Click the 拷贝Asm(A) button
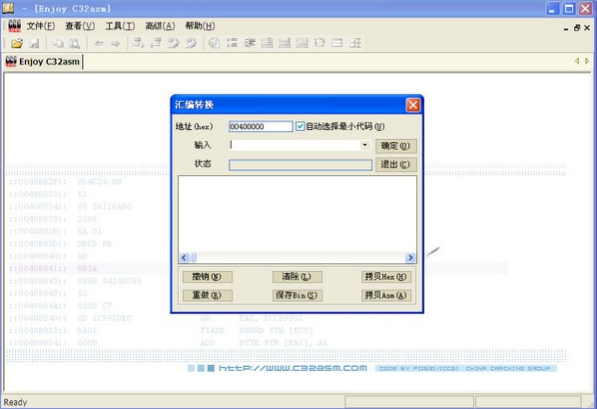Screen dimensions: 597x409 tap(386, 295)
